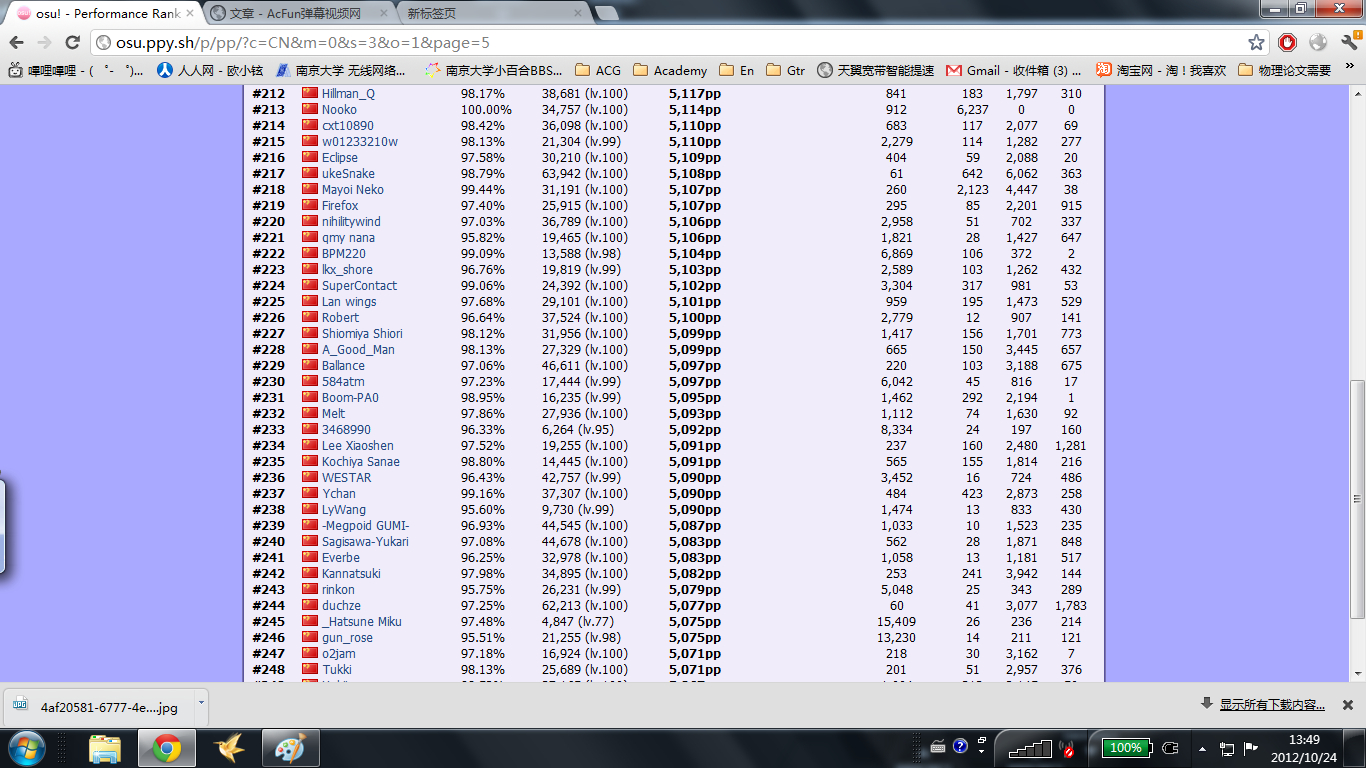Bookmark this page with the star icon

tap(1256, 43)
